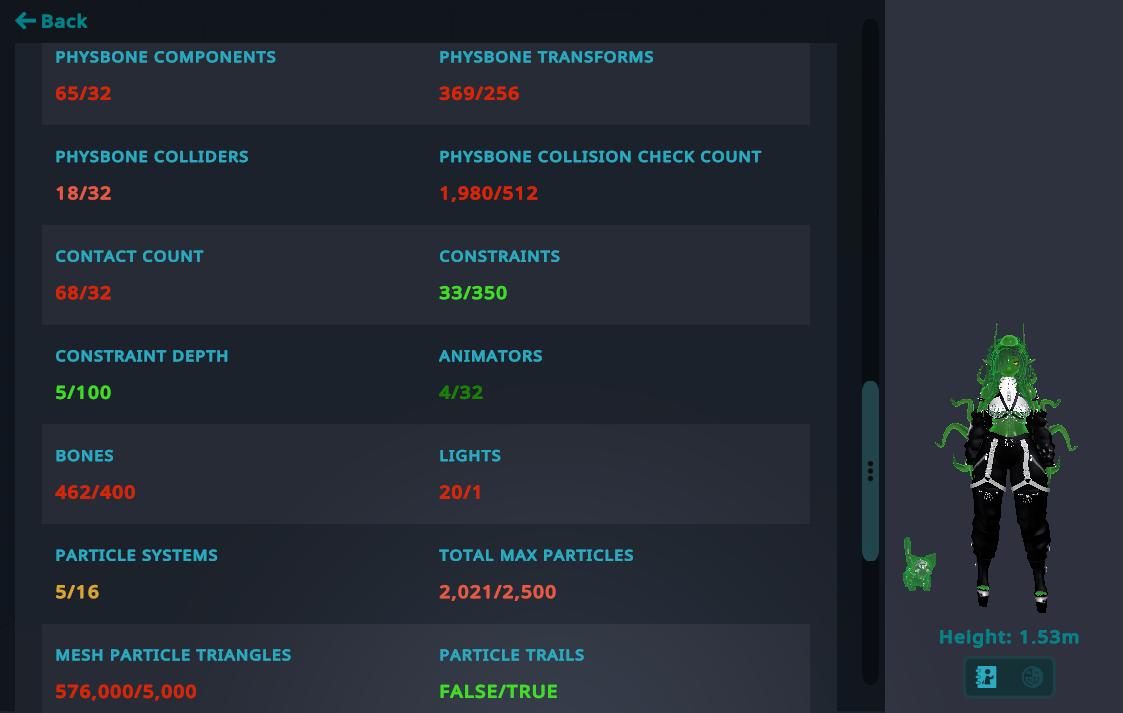Click the Constraints 33/350 stat

499,275
